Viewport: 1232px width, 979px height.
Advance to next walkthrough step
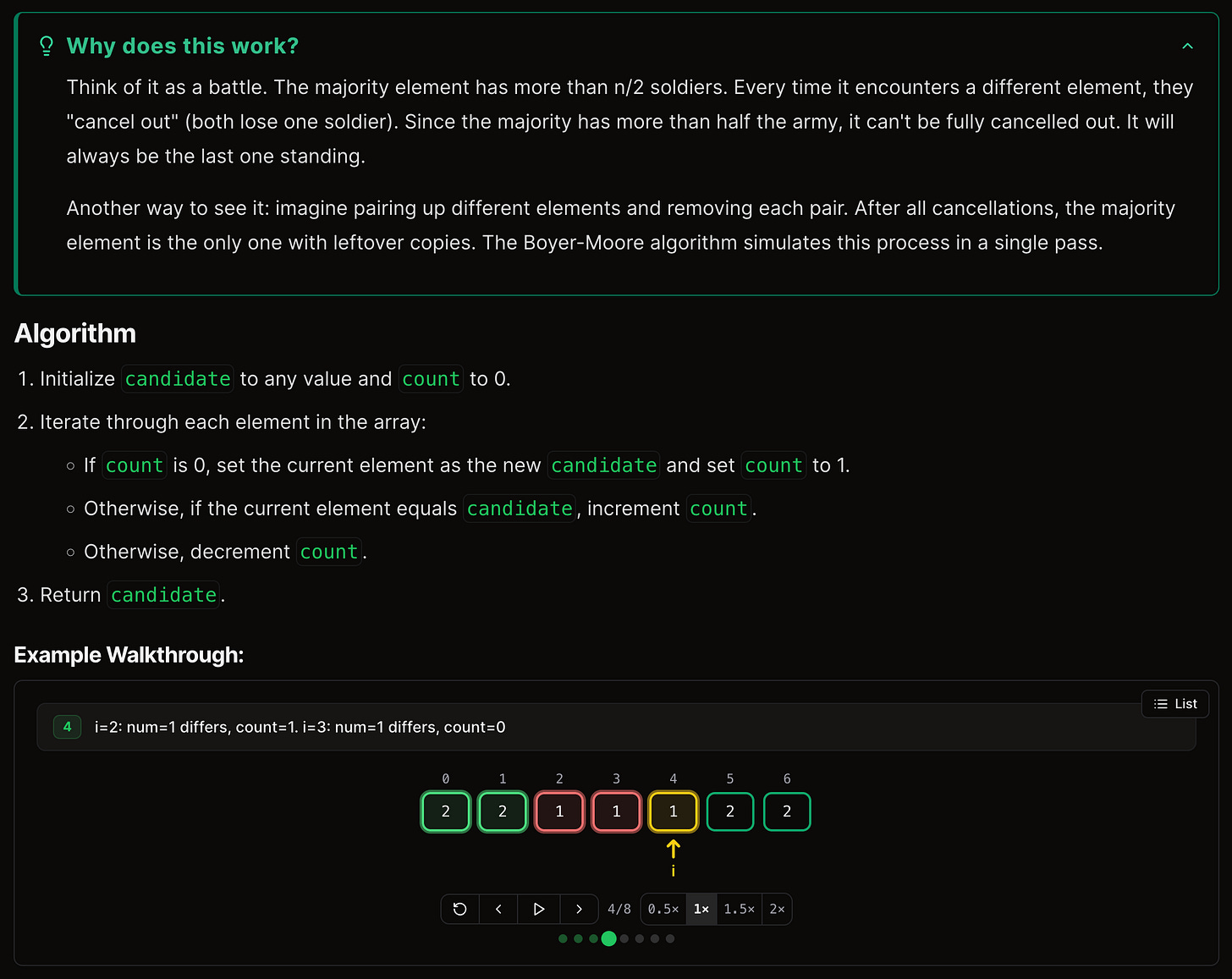(x=579, y=909)
